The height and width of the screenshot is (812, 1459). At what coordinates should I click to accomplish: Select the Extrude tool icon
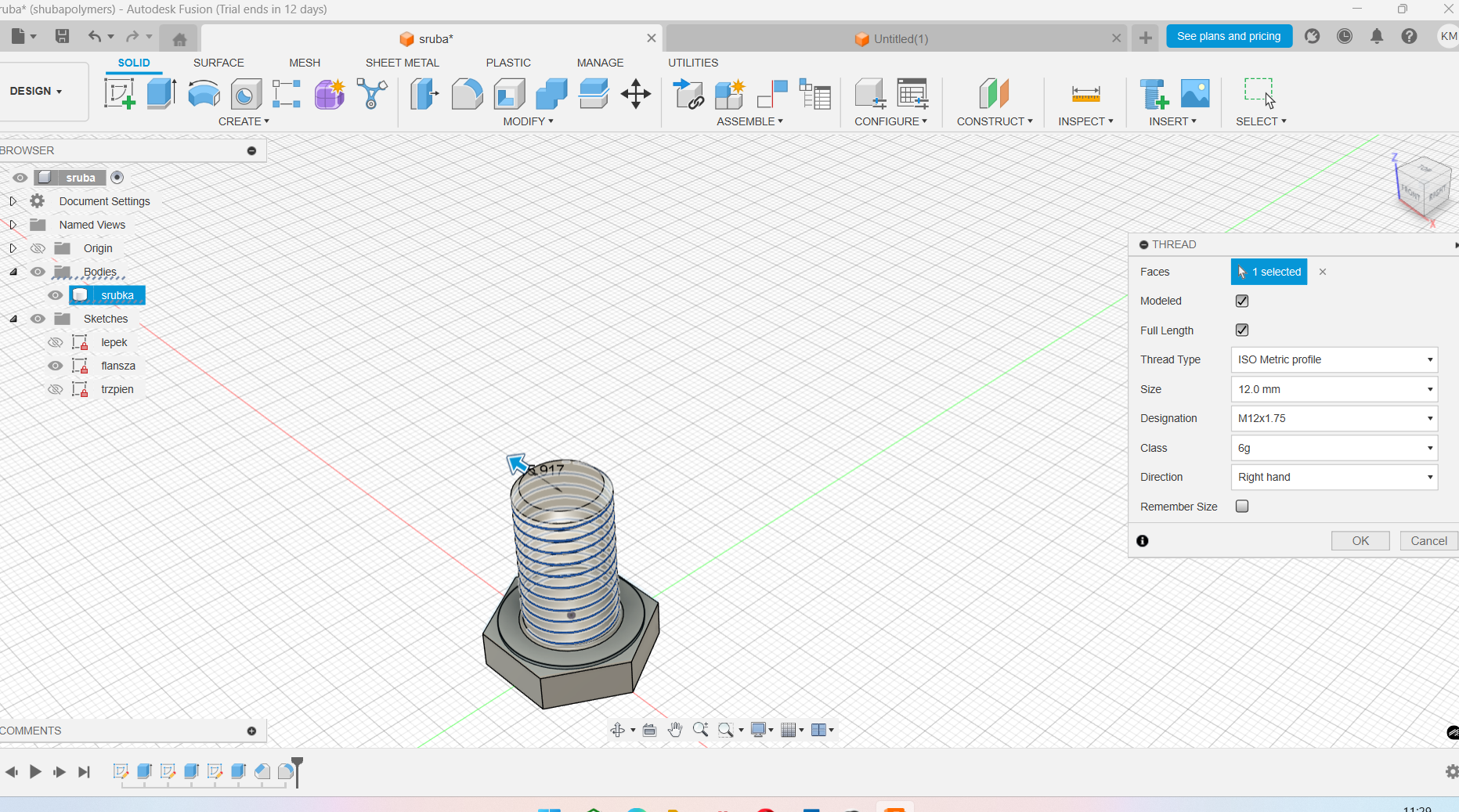click(161, 94)
